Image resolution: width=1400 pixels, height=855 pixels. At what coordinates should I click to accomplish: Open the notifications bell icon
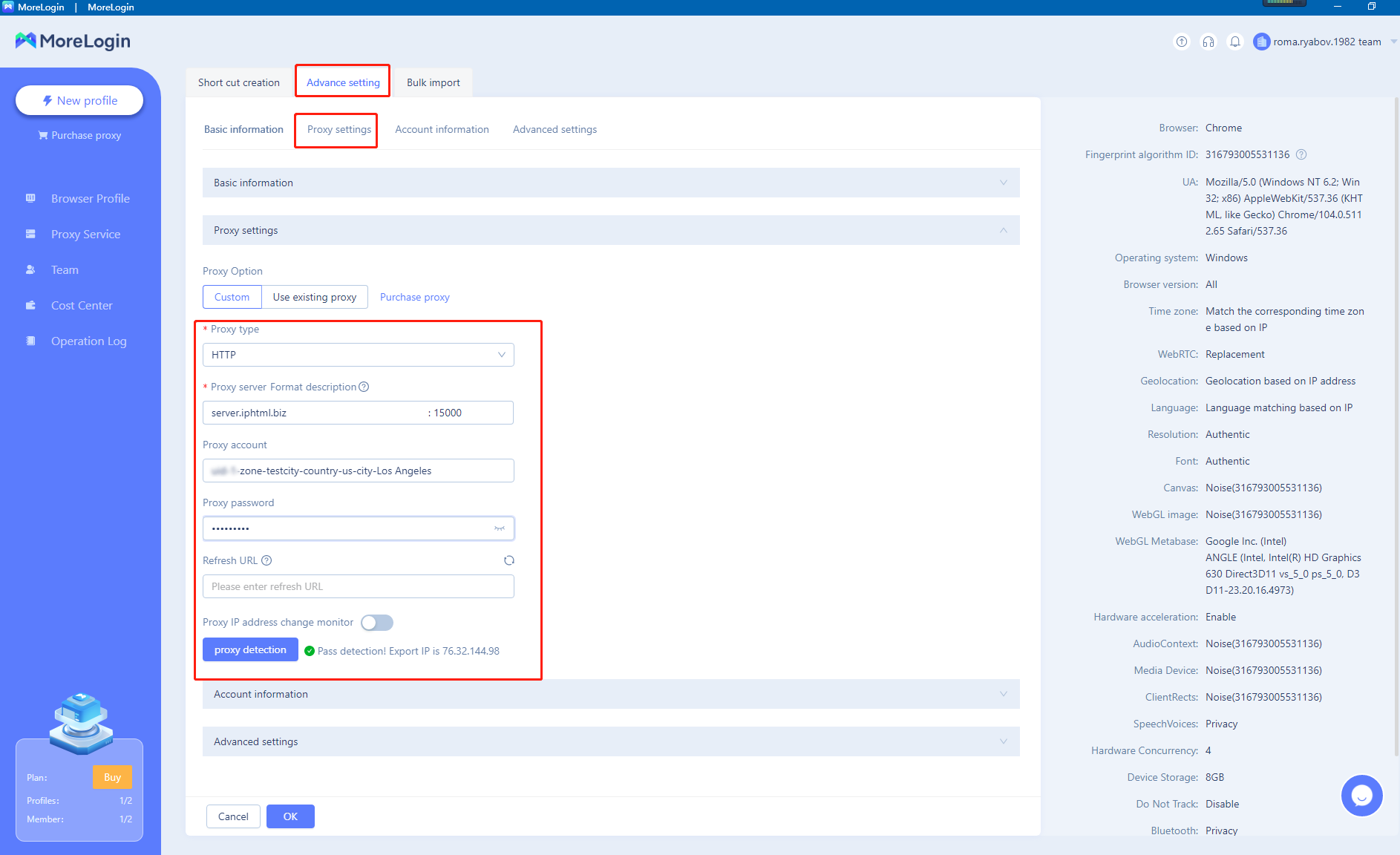[1235, 42]
